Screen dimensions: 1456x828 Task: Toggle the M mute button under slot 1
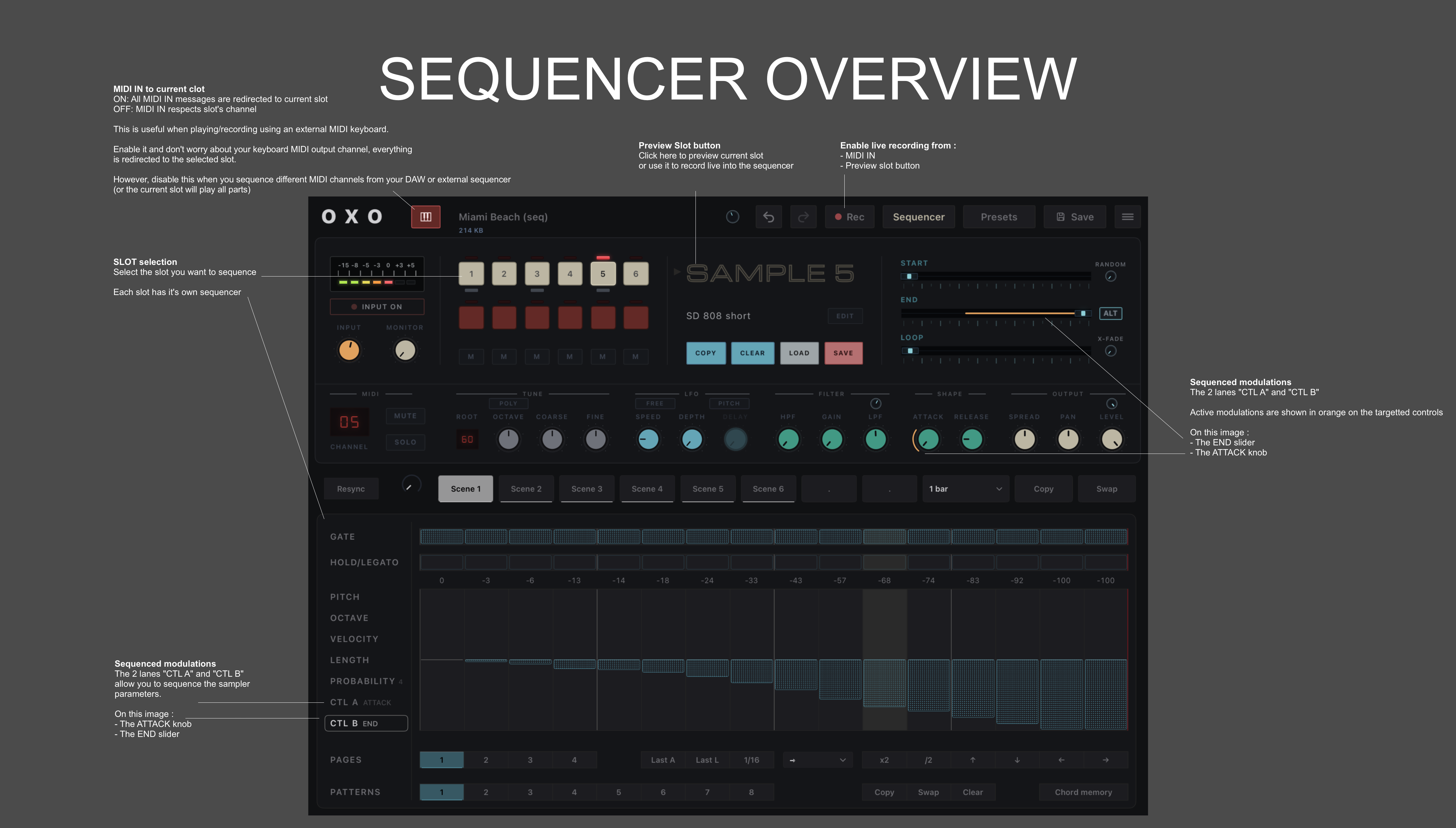pyautogui.click(x=471, y=357)
